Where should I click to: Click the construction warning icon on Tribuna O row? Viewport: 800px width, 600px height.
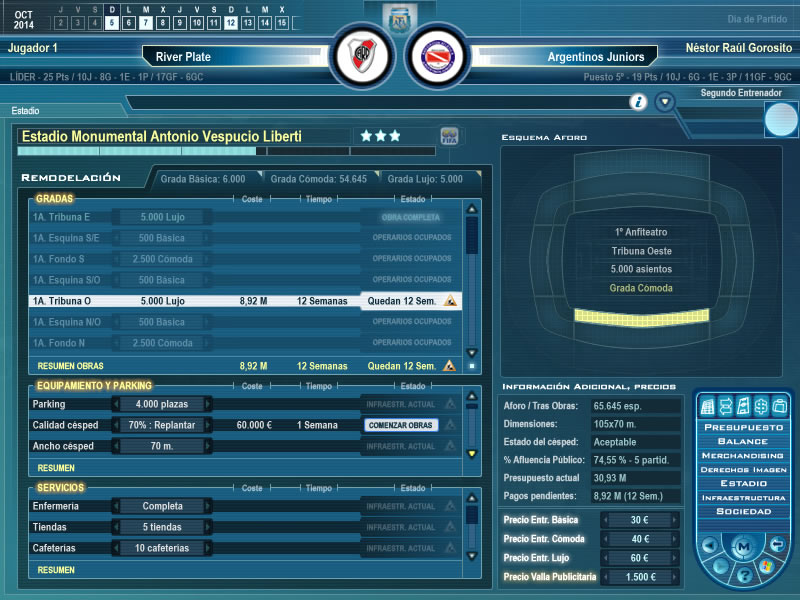click(x=451, y=300)
